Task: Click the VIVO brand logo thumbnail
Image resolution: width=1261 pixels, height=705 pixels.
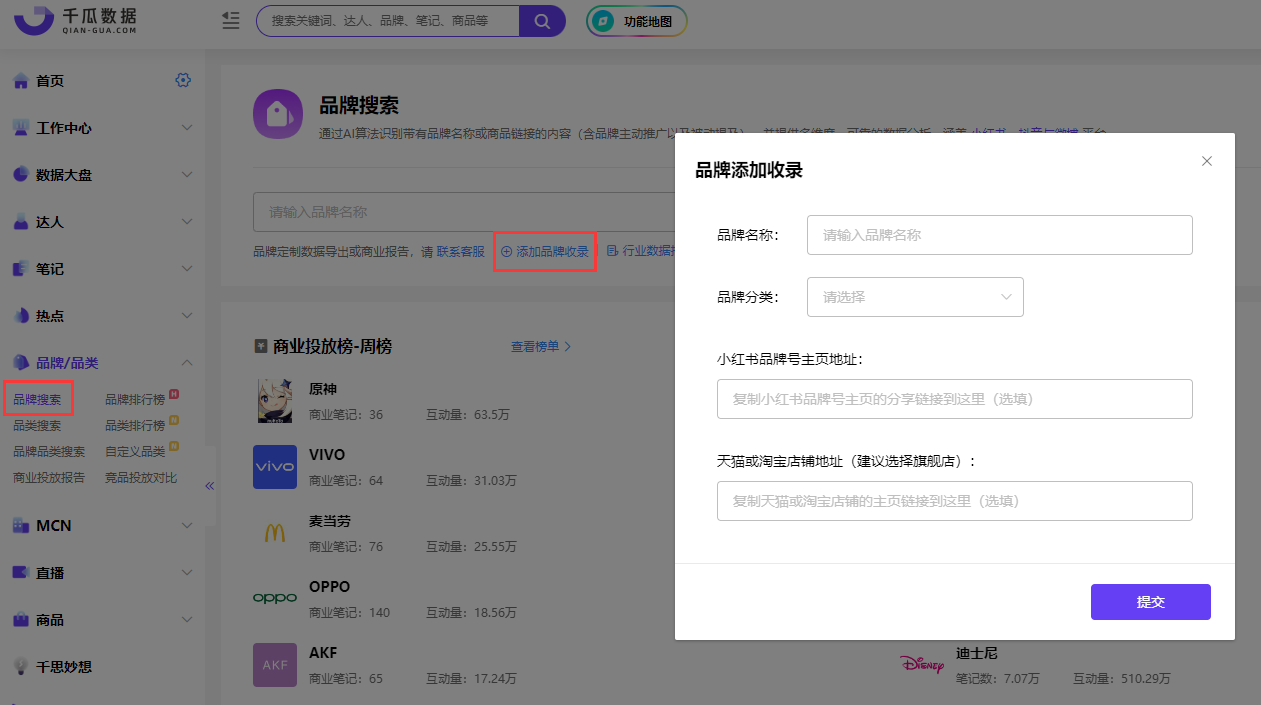Action: 275,466
